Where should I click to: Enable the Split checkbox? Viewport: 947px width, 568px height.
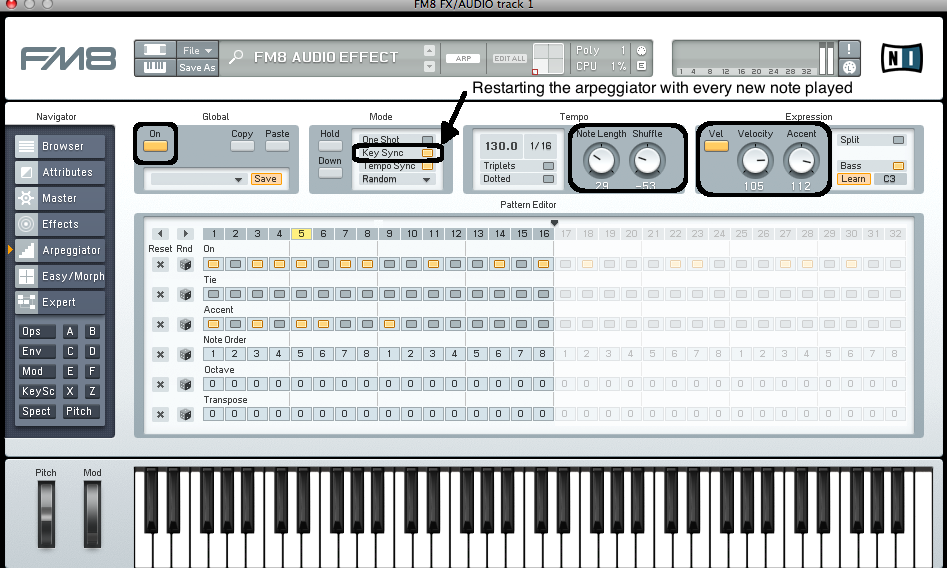coord(899,140)
